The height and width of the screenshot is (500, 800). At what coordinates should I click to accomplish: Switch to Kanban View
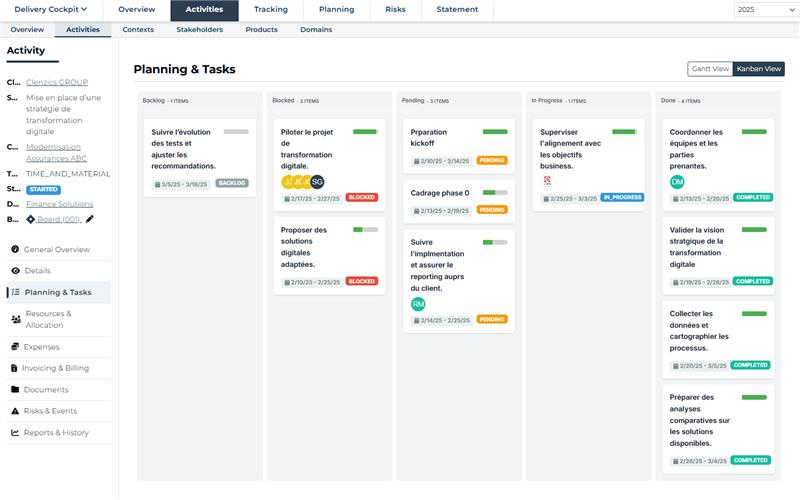759,68
